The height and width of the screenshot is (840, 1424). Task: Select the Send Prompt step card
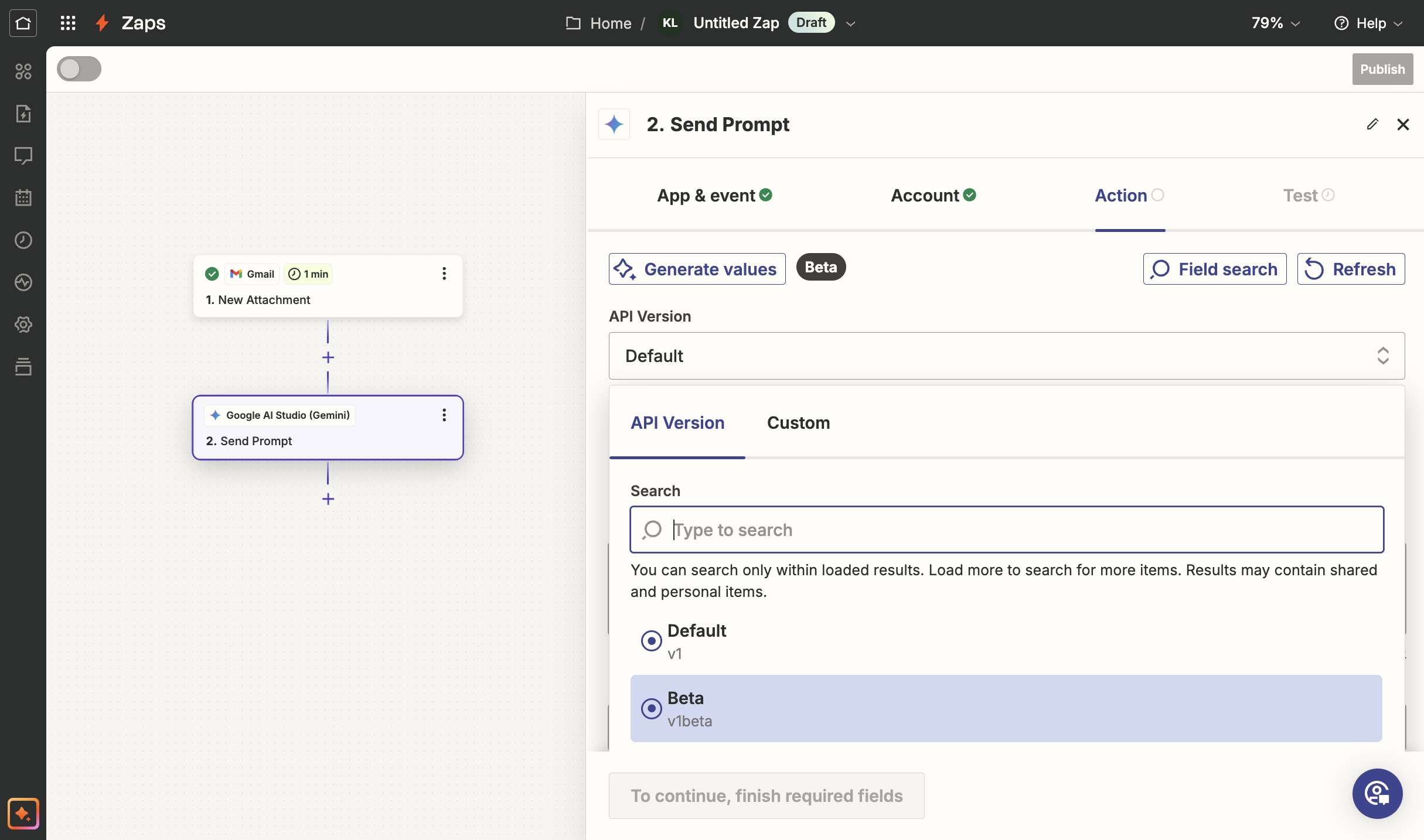(328, 428)
